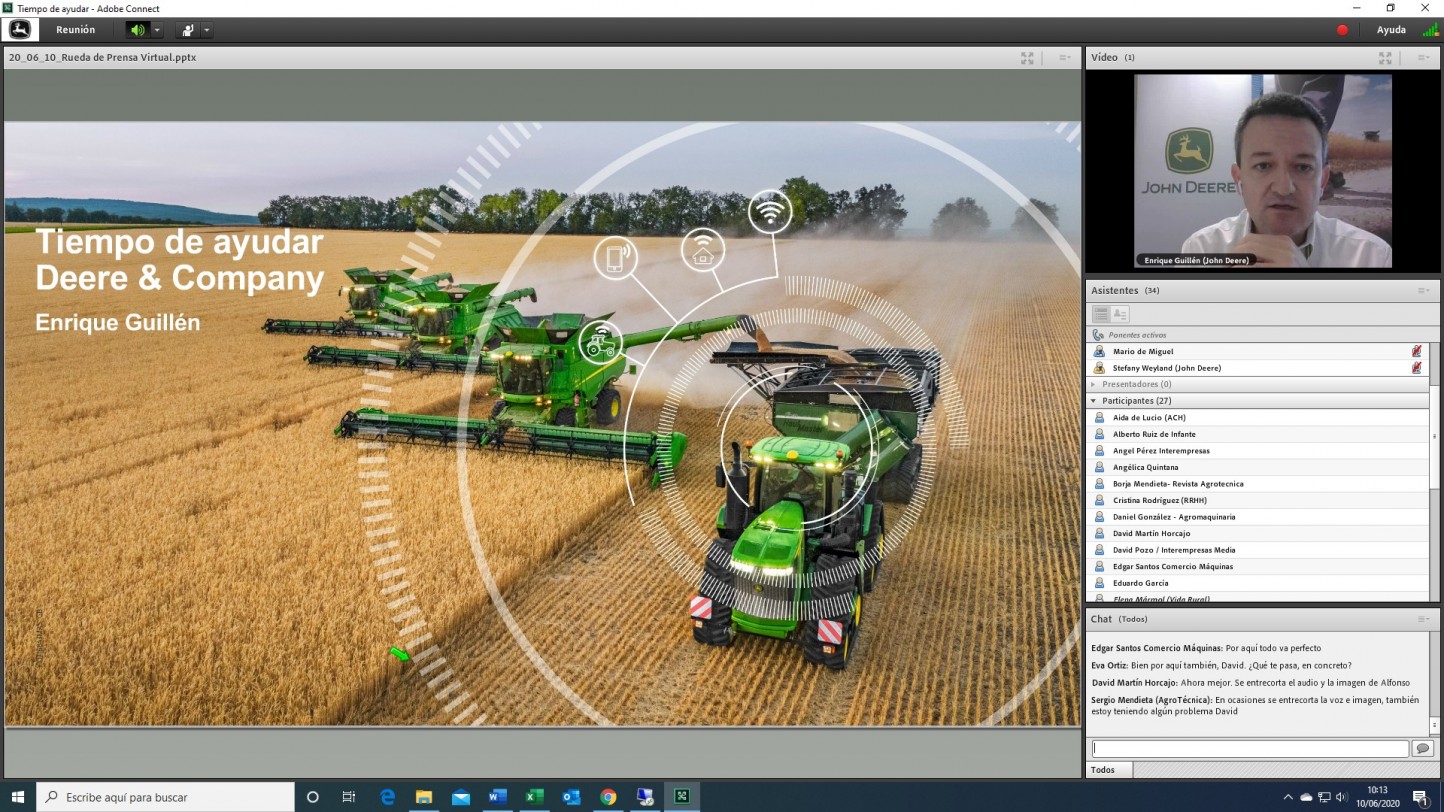The width and height of the screenshot is (1444, 812).
Task: Open File Explorer from taskbar
Action: click(424, 797)
